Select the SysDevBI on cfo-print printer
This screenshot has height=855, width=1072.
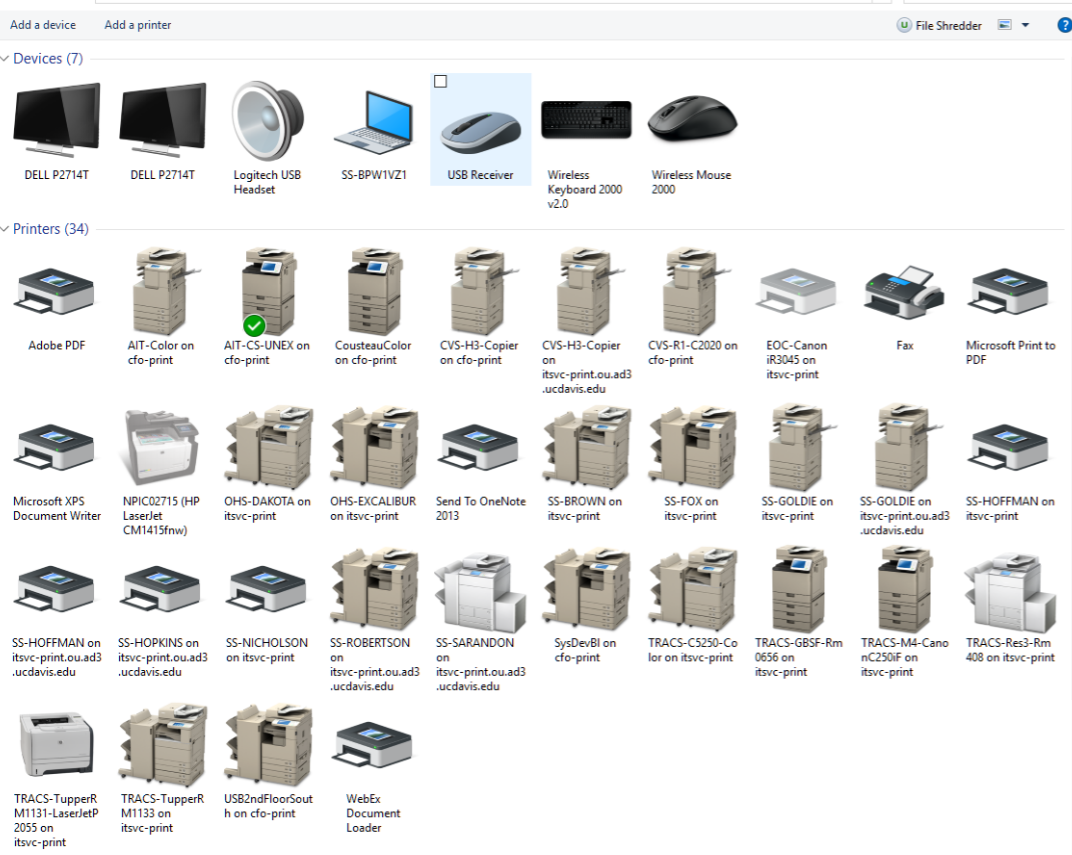[585, 606]
